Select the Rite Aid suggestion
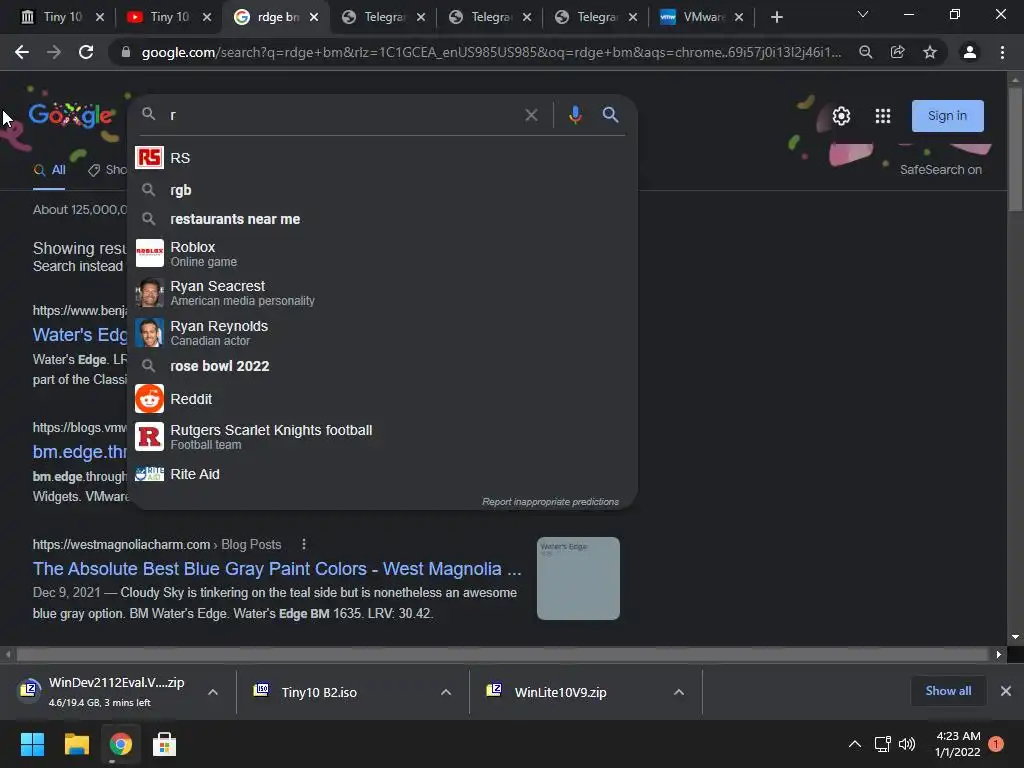Image resolution: width=1024 pixels, height=768 pixels. pos(383,474)
